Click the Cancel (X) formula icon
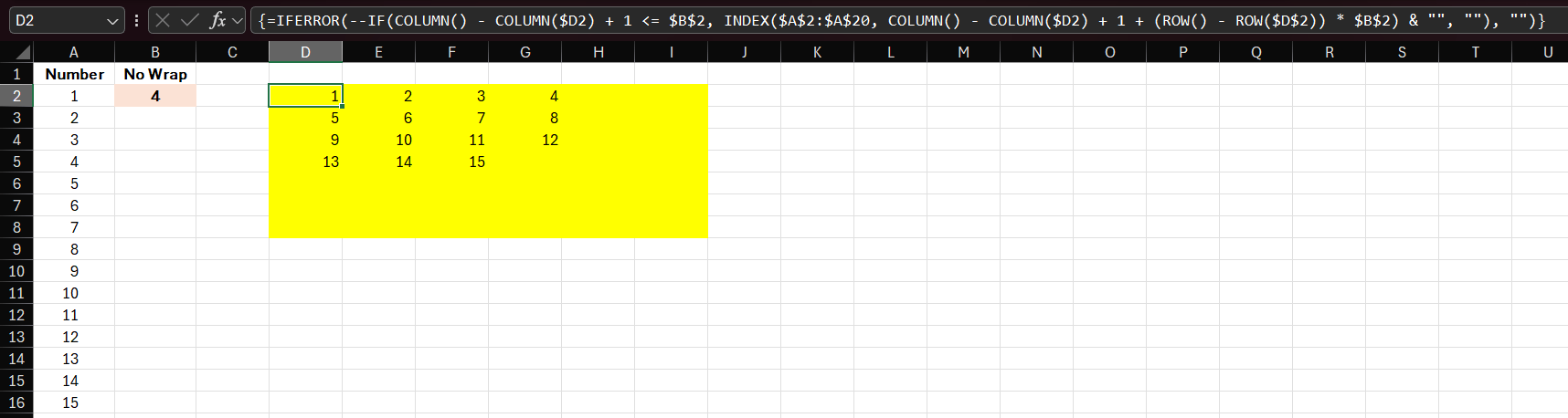The width and height of the screenshot is (1568, 418). [x=163, y=20]
